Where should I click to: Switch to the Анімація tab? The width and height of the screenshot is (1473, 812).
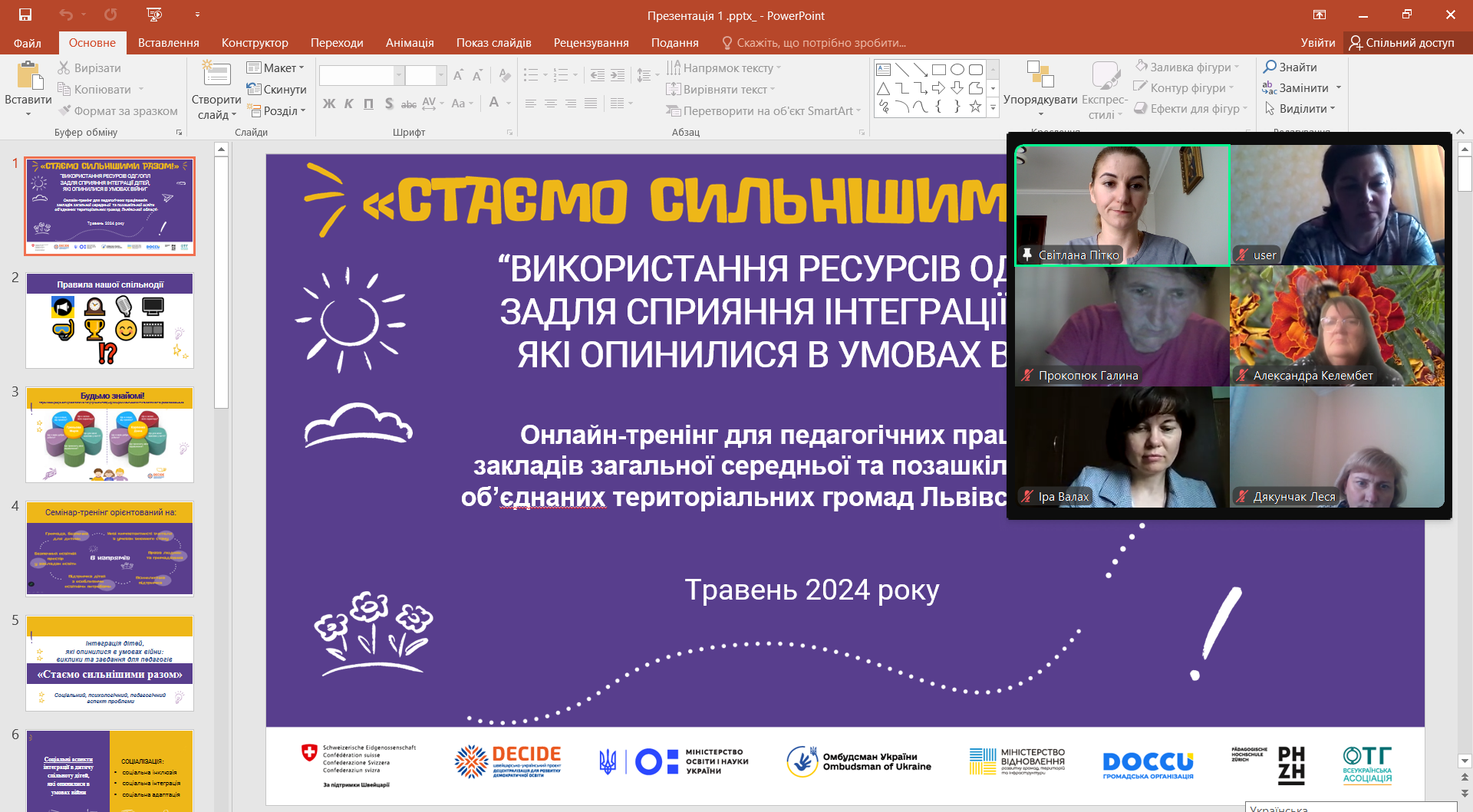point(410,43)
